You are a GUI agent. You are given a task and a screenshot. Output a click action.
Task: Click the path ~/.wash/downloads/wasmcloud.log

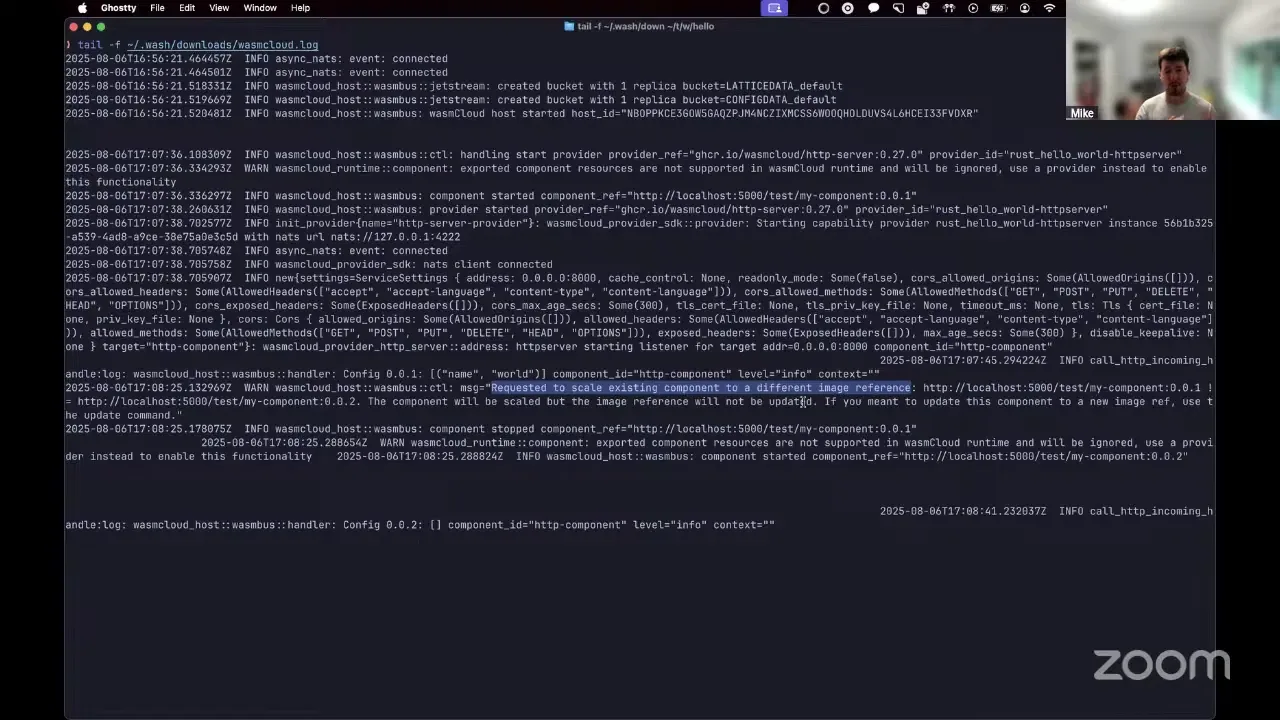point(222,45)
